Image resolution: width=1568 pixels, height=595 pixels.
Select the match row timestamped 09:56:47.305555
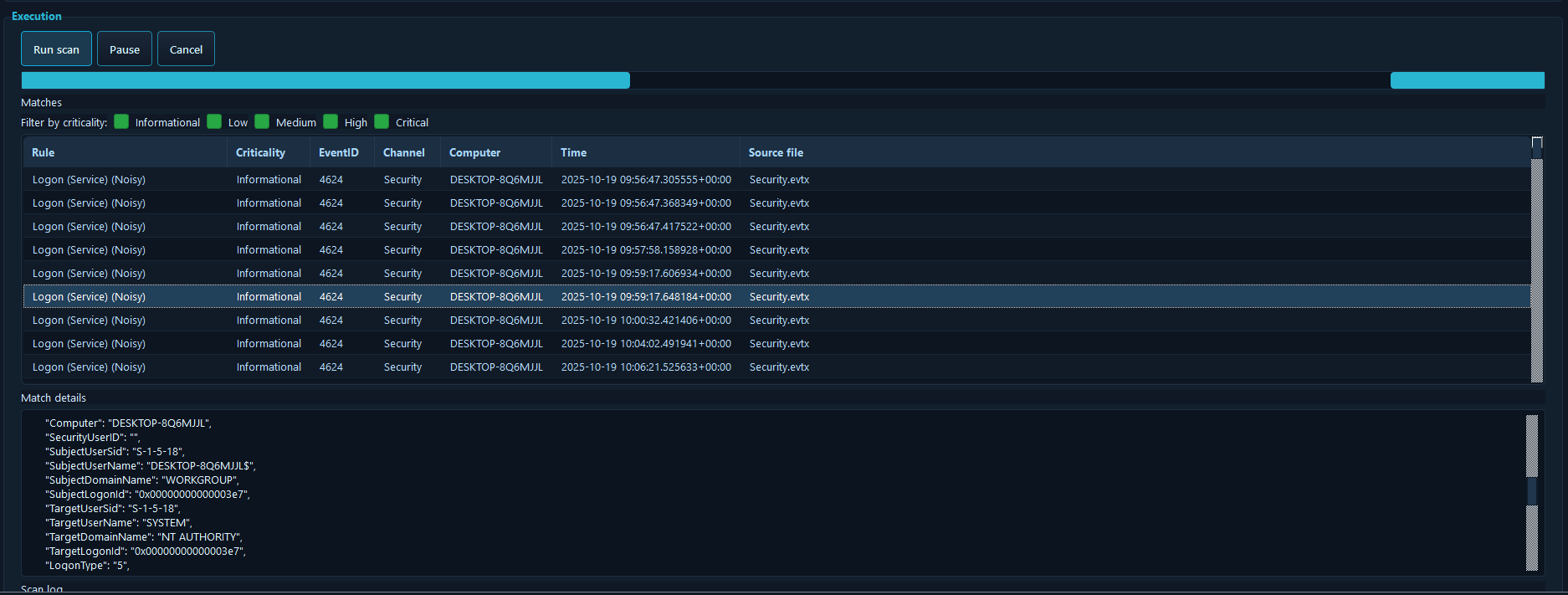[645, 180]
